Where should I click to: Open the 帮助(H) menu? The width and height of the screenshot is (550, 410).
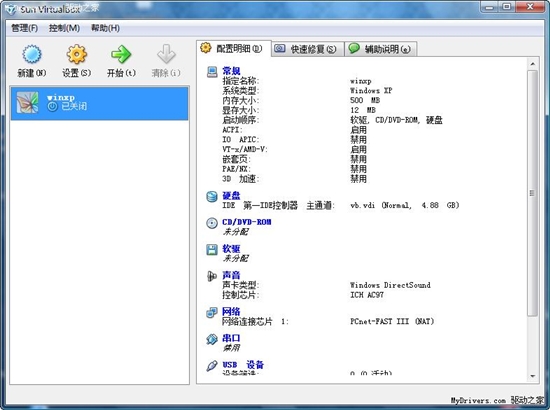point(106,28)
